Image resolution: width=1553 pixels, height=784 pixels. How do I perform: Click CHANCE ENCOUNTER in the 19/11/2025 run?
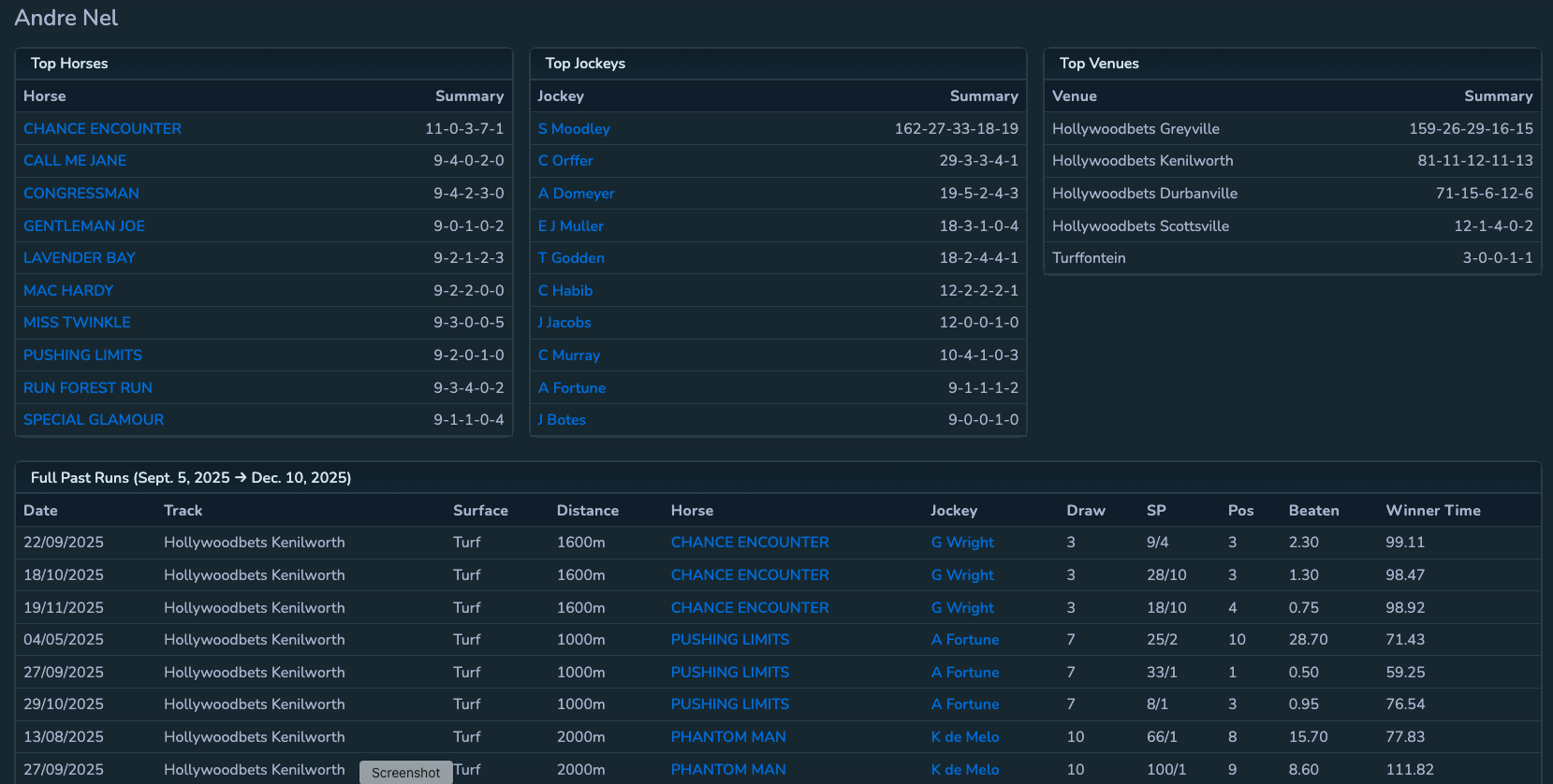[750, 607]
